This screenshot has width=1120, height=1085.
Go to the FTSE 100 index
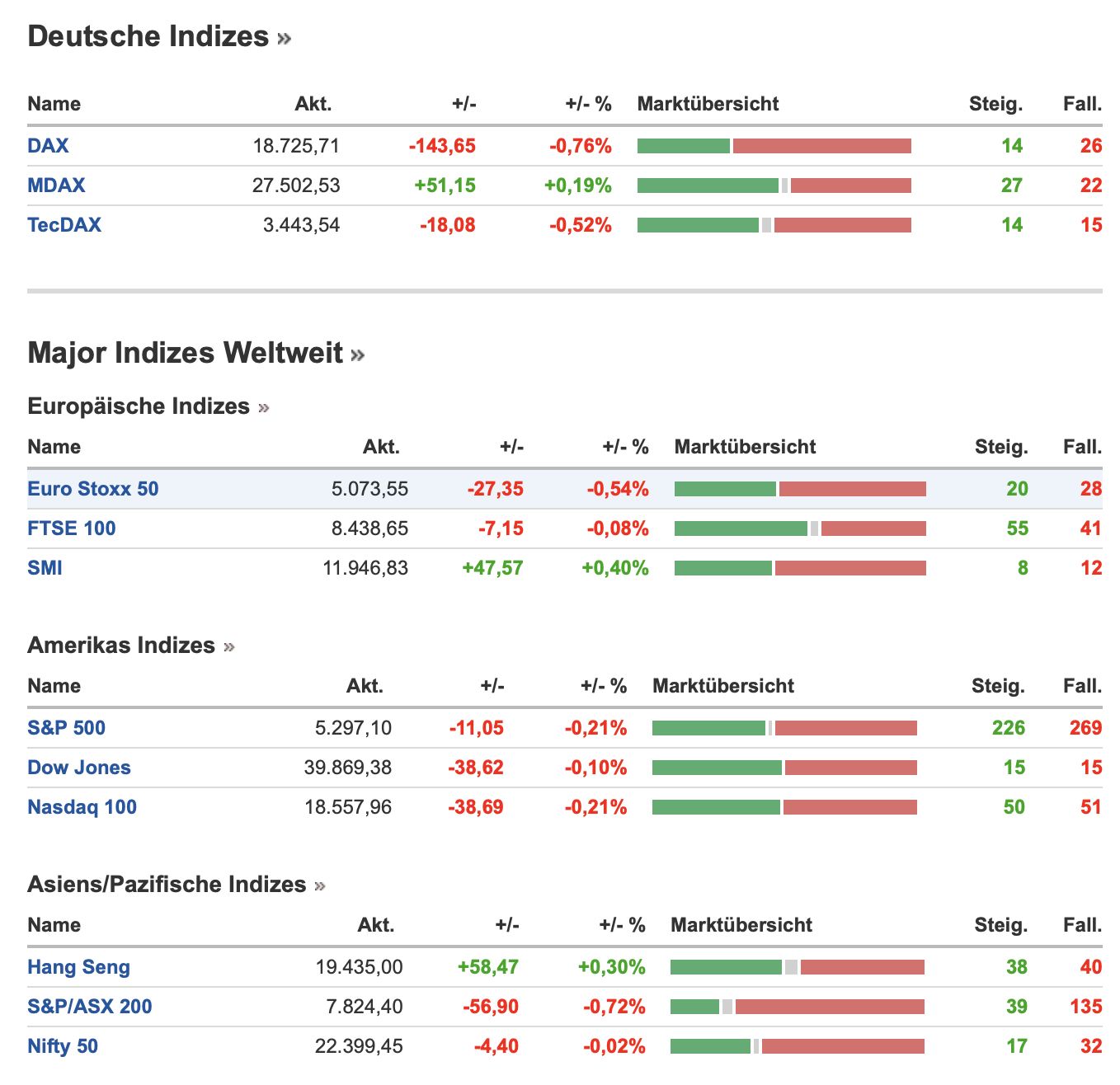[x=72, y=528]
